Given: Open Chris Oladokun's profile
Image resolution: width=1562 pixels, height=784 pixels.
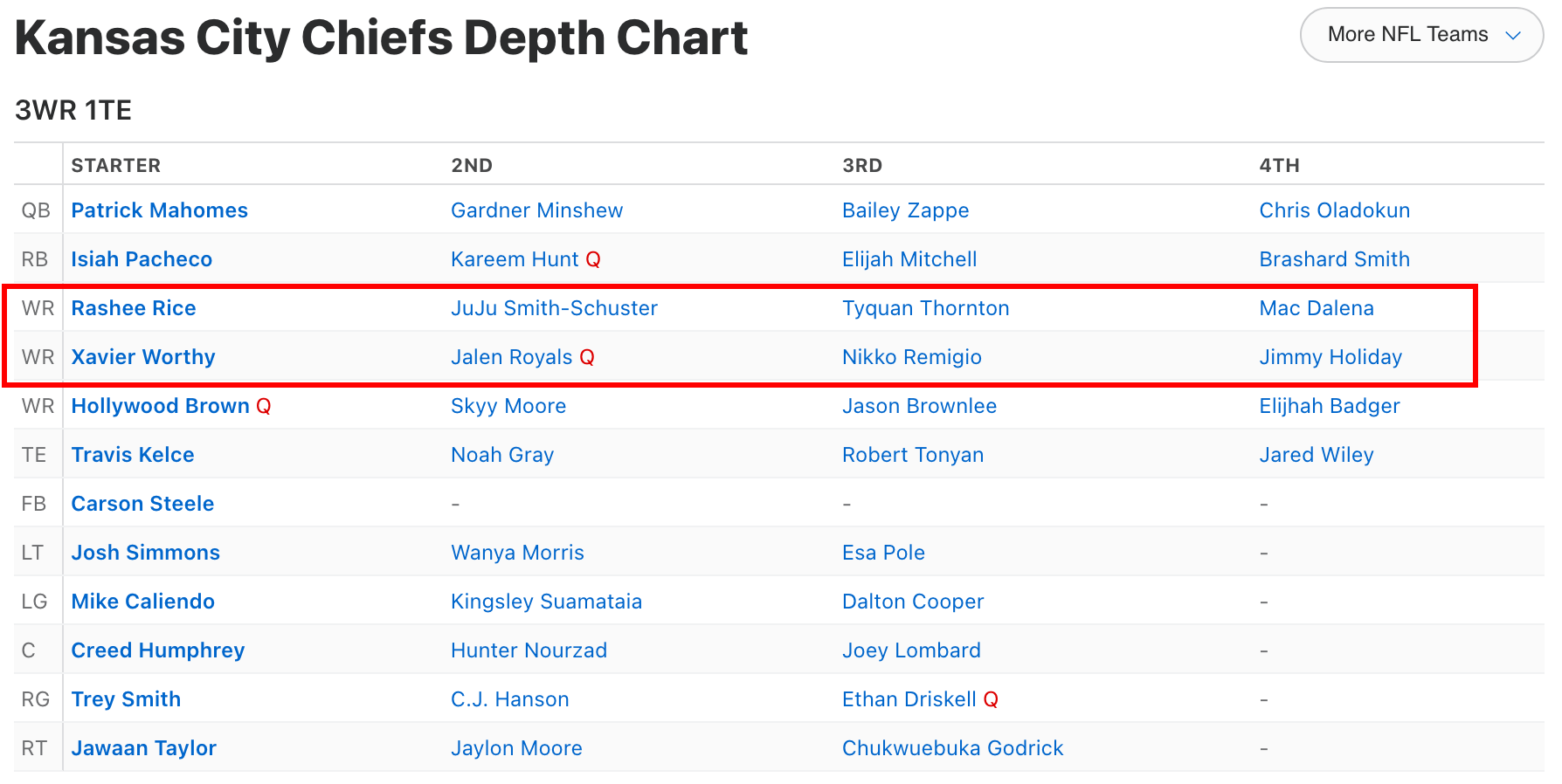Looking at the screenshot, I should [x=1334, y=210].
